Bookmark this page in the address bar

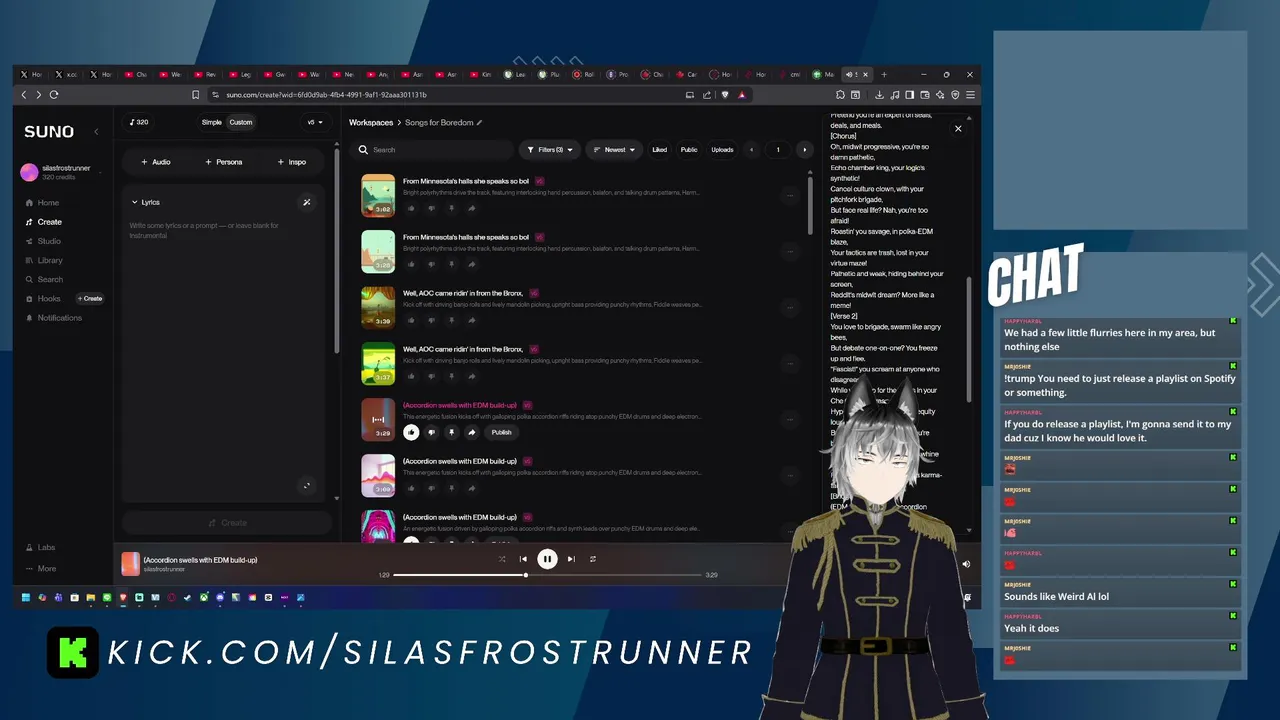pyautogui.click(x=196, y=95)
